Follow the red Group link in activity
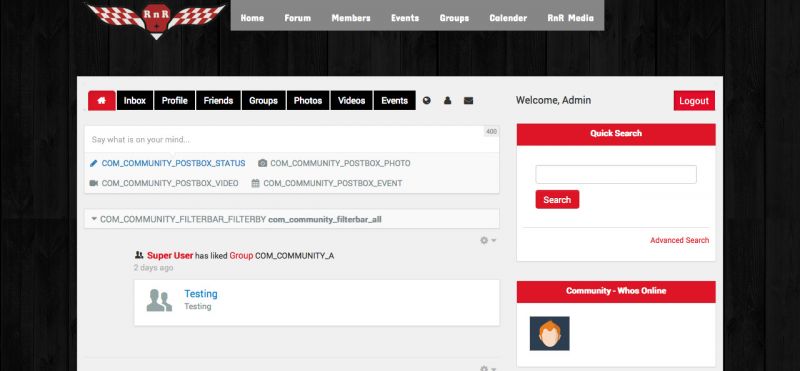Image resolution: width=800 pixels, height=371 pixels. point(241,256)
